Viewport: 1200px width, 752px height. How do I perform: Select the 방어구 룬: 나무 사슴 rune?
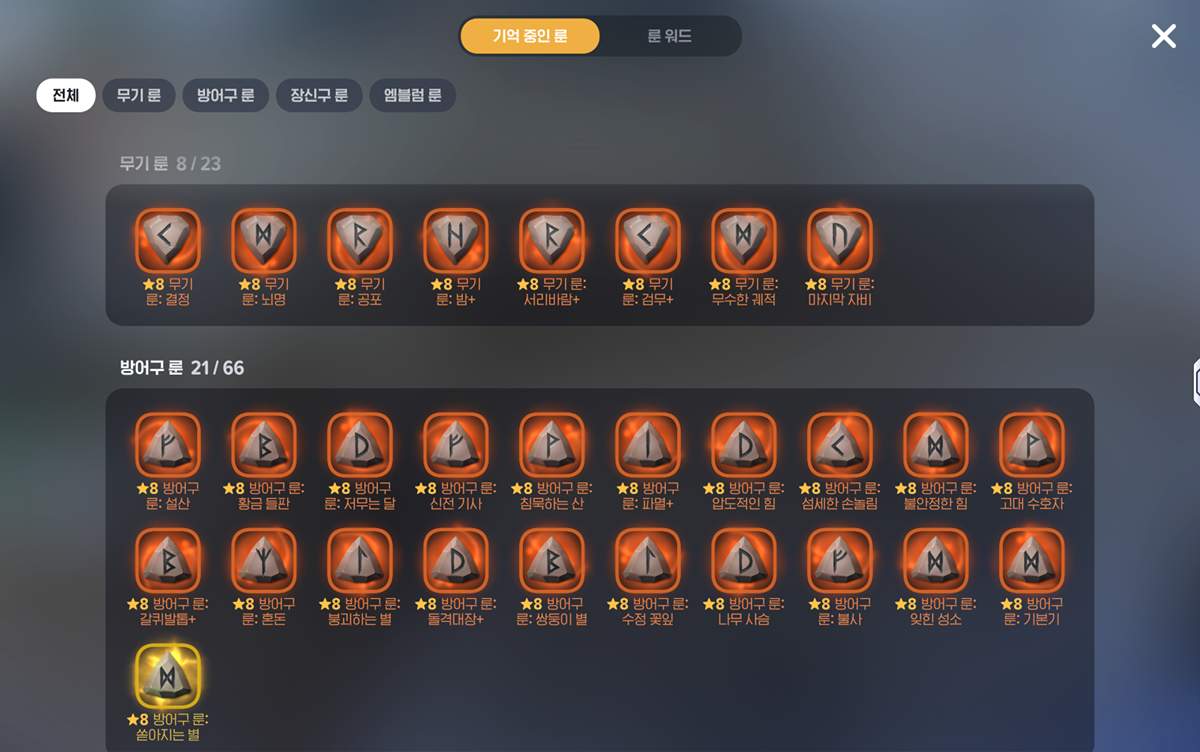744,561
